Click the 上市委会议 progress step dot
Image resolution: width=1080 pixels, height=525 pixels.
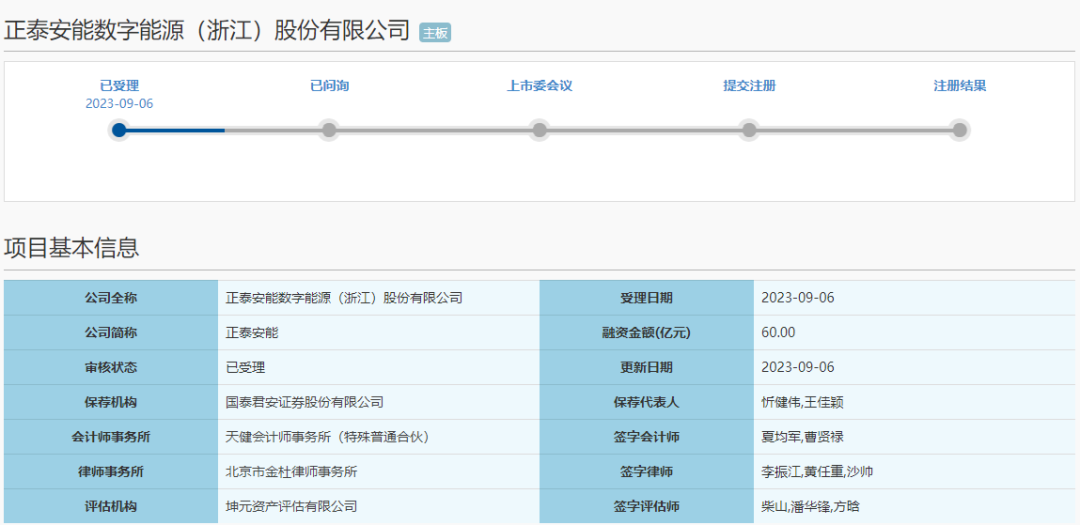click(539, 130)
